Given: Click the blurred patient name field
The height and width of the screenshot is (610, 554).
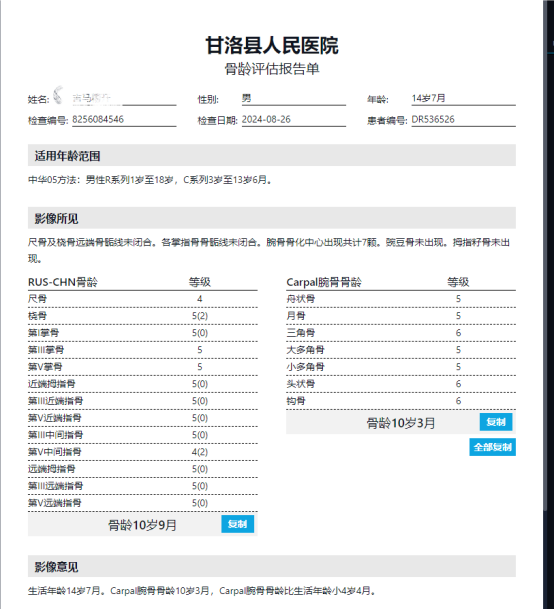Looking at the screenshot, I should coord(124,98).
